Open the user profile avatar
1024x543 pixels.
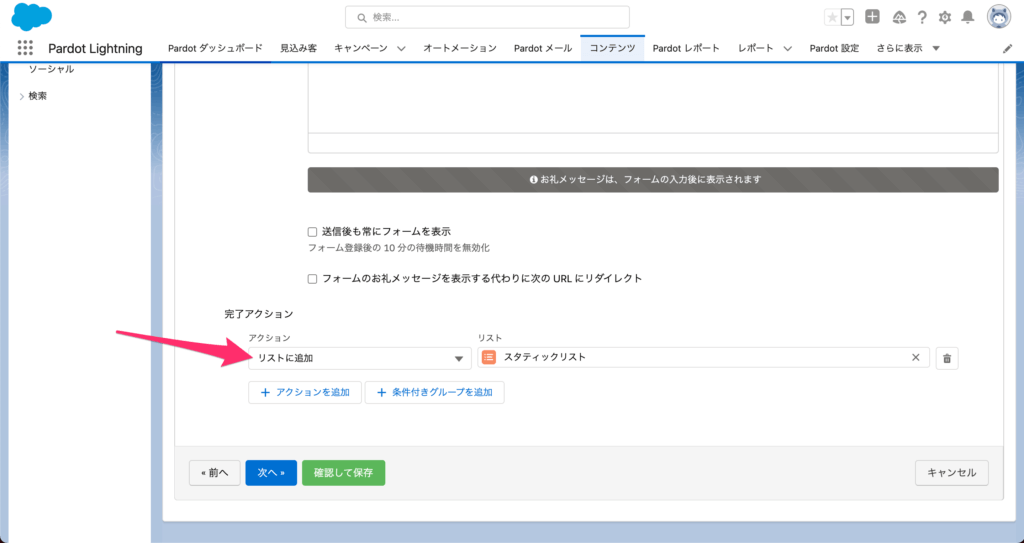(999, 17)
